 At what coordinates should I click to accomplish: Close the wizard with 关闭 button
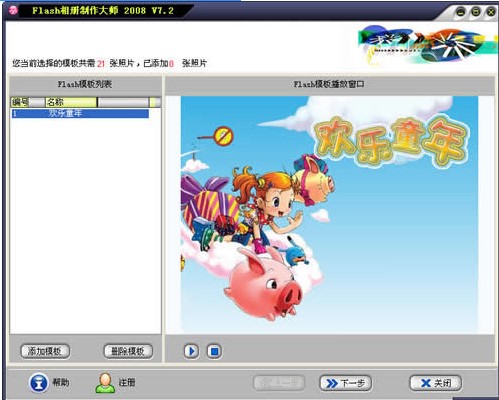pos(435,383)
